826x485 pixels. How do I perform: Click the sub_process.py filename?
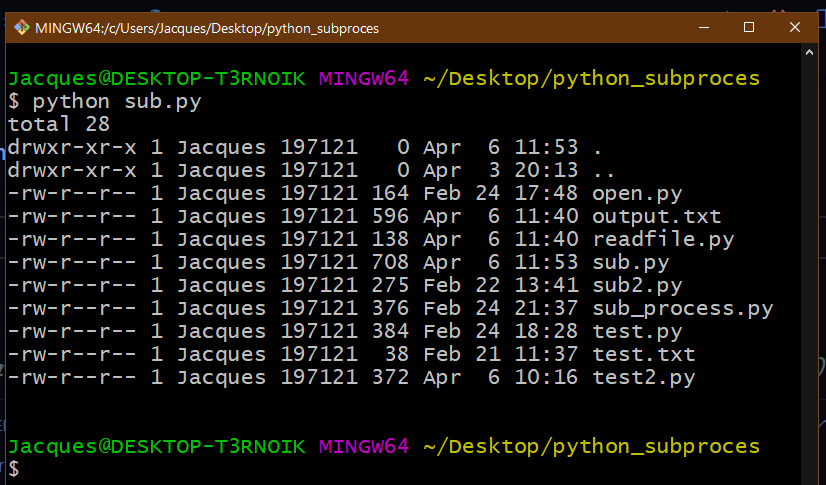(682, 308)
